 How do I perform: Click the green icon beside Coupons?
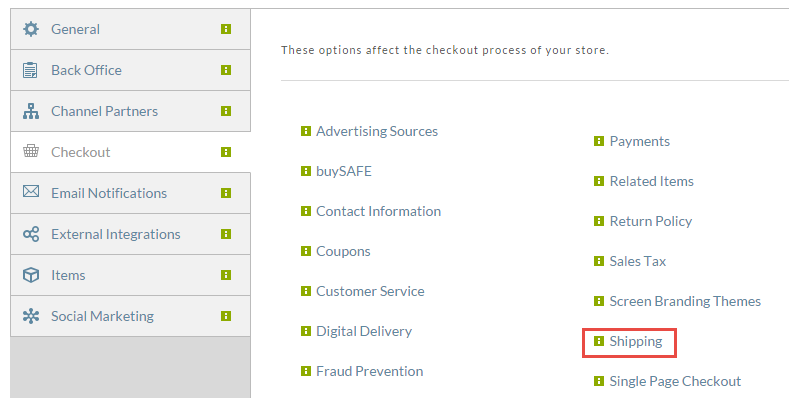point(305,251)
